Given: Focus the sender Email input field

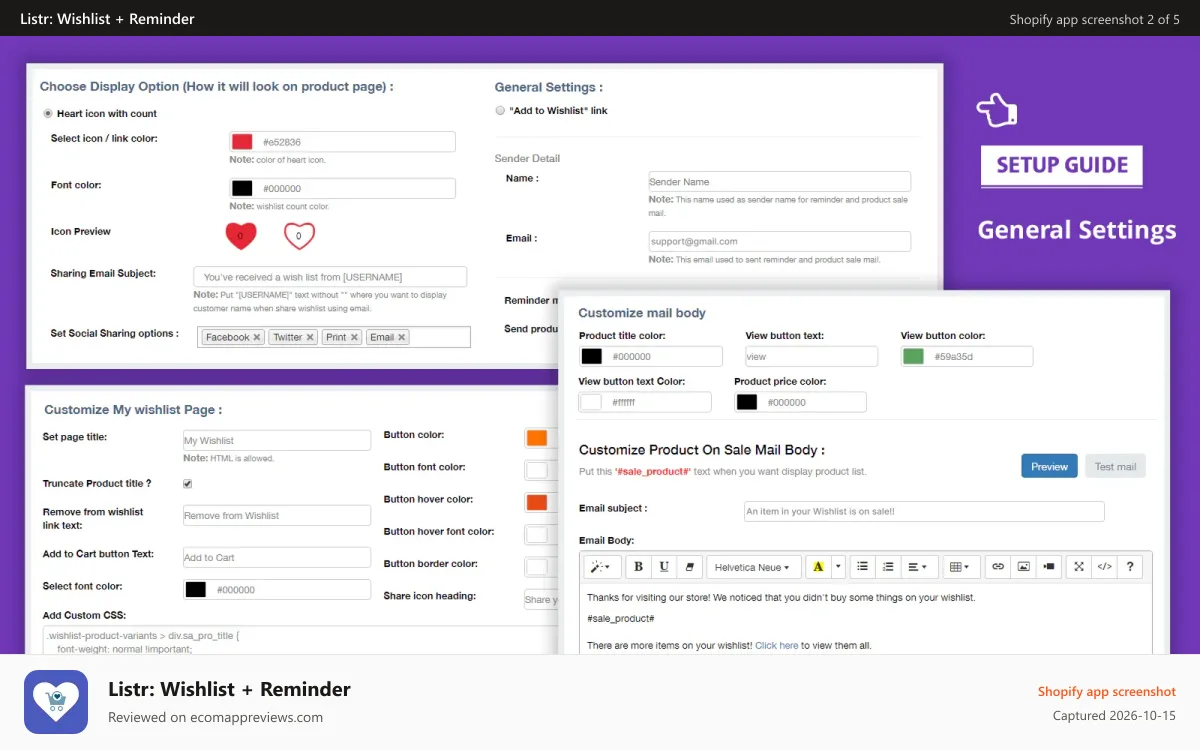Looking at the screenshot, I should pyautogui.click(x=780, y=241).
